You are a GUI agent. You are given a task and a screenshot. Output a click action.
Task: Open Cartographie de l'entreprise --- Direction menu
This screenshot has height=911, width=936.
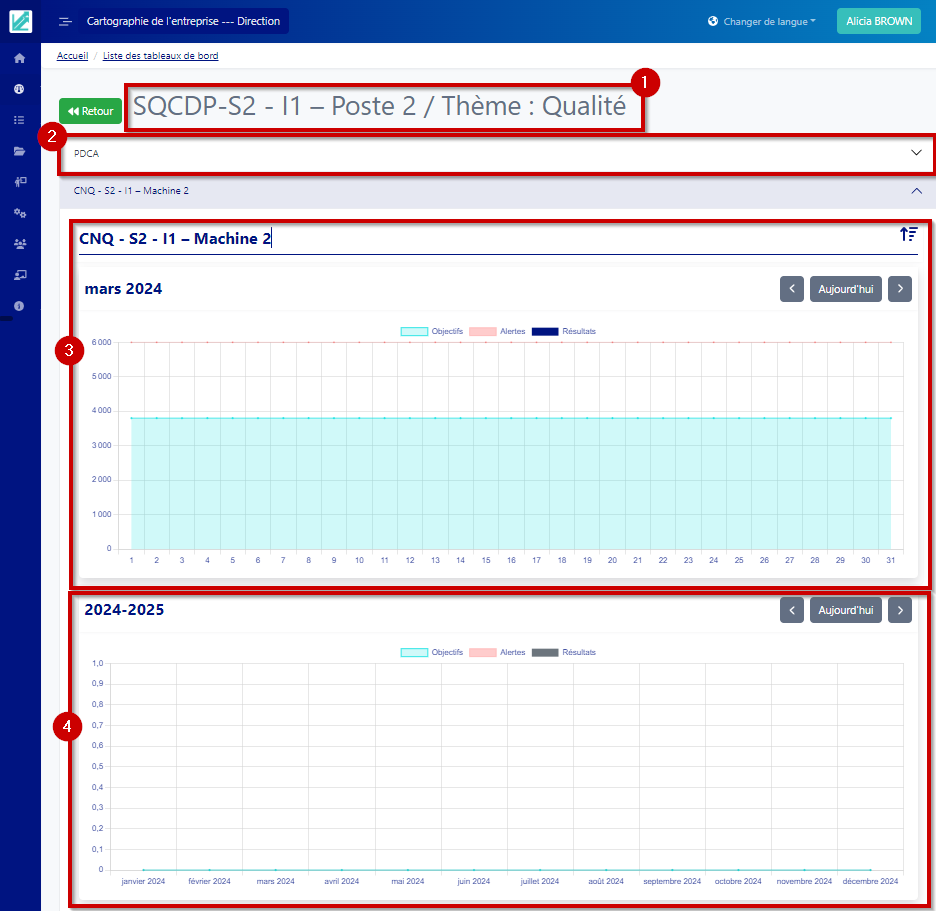(x=184, y=22)
